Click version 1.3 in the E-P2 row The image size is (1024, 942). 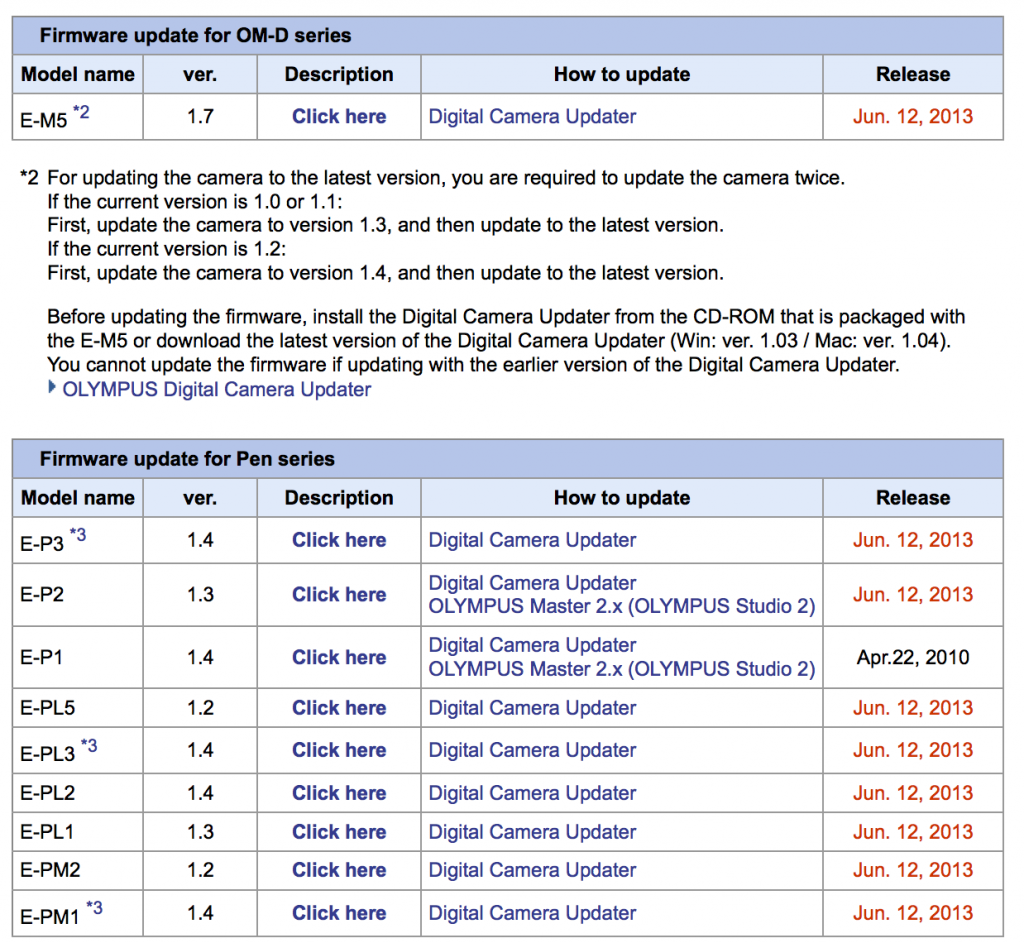[x=200, y=594]
